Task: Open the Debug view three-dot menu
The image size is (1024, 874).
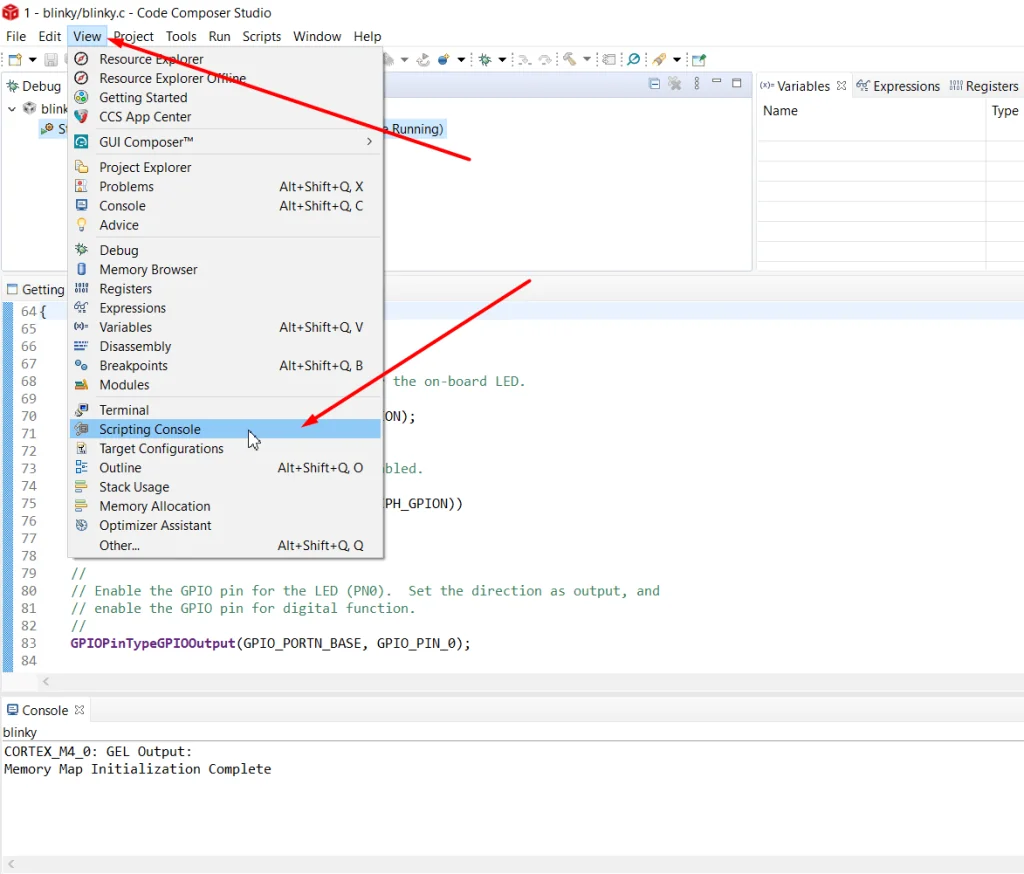Action: 697,84
